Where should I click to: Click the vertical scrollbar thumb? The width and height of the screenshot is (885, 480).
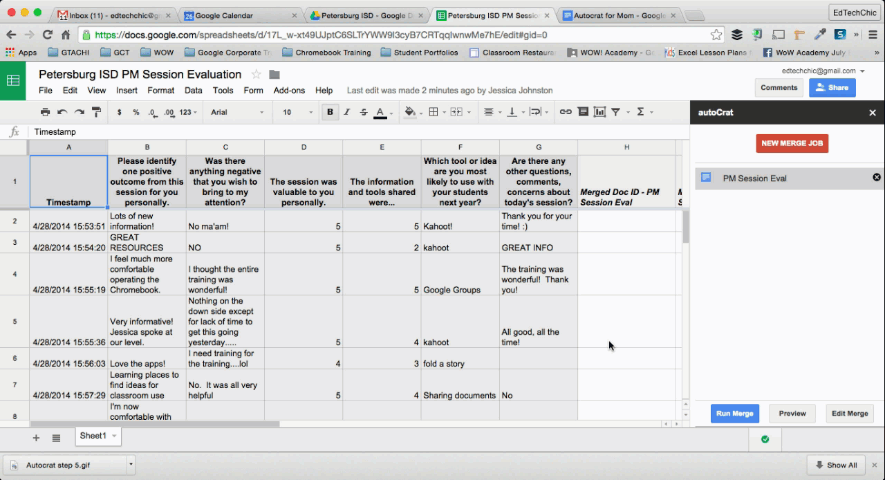point(686,226)
